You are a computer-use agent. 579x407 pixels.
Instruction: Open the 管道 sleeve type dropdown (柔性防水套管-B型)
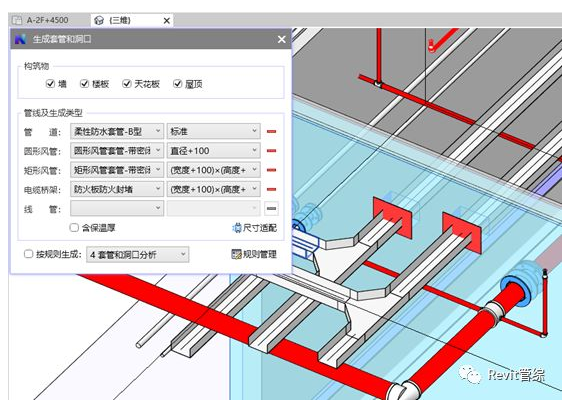click(117, 131)
